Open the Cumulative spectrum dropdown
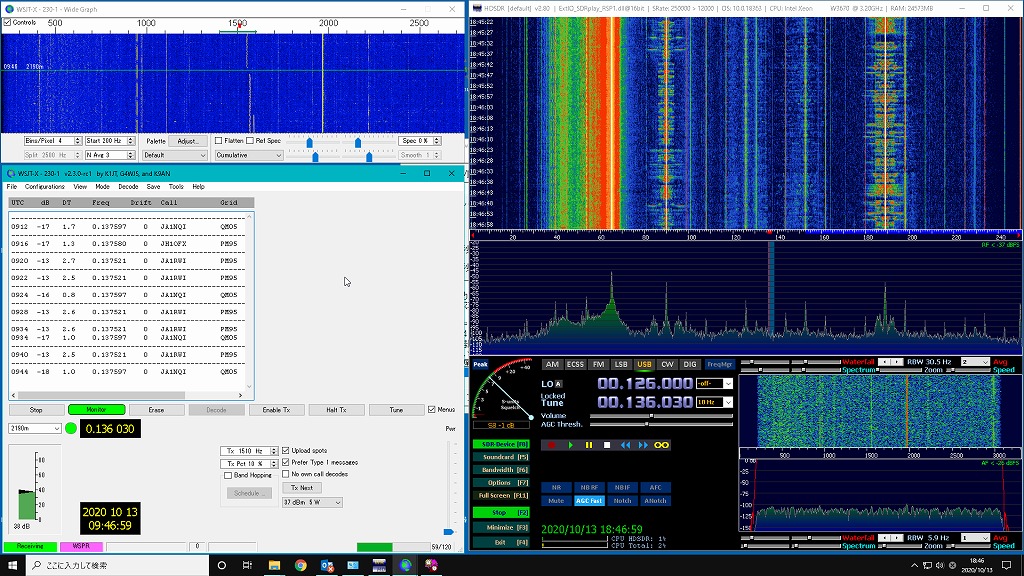Viewport: 1024px width, 576px height. (248, 155)
